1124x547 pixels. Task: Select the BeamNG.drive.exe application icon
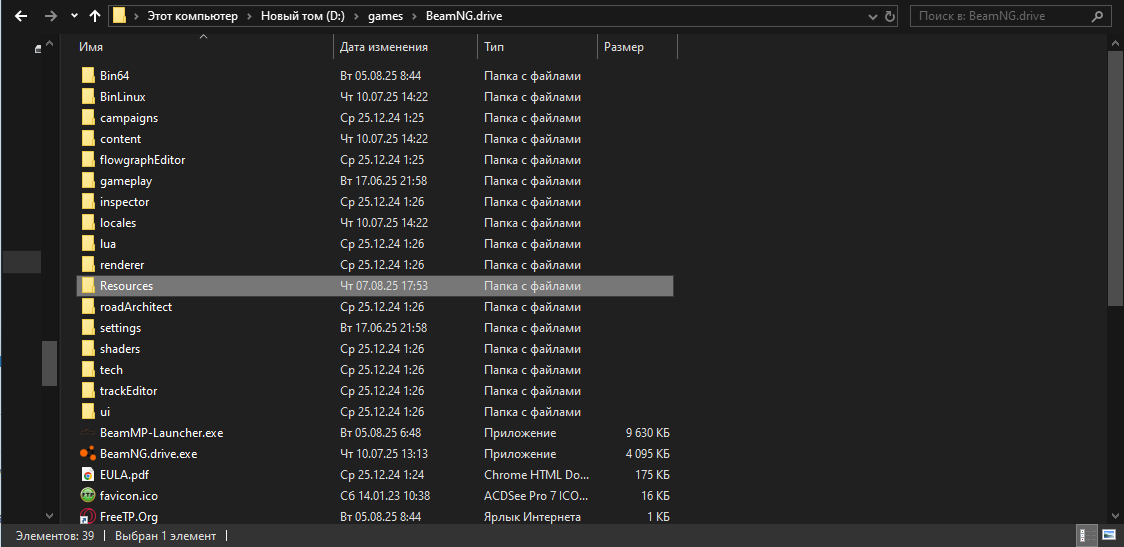click(87, 454)
